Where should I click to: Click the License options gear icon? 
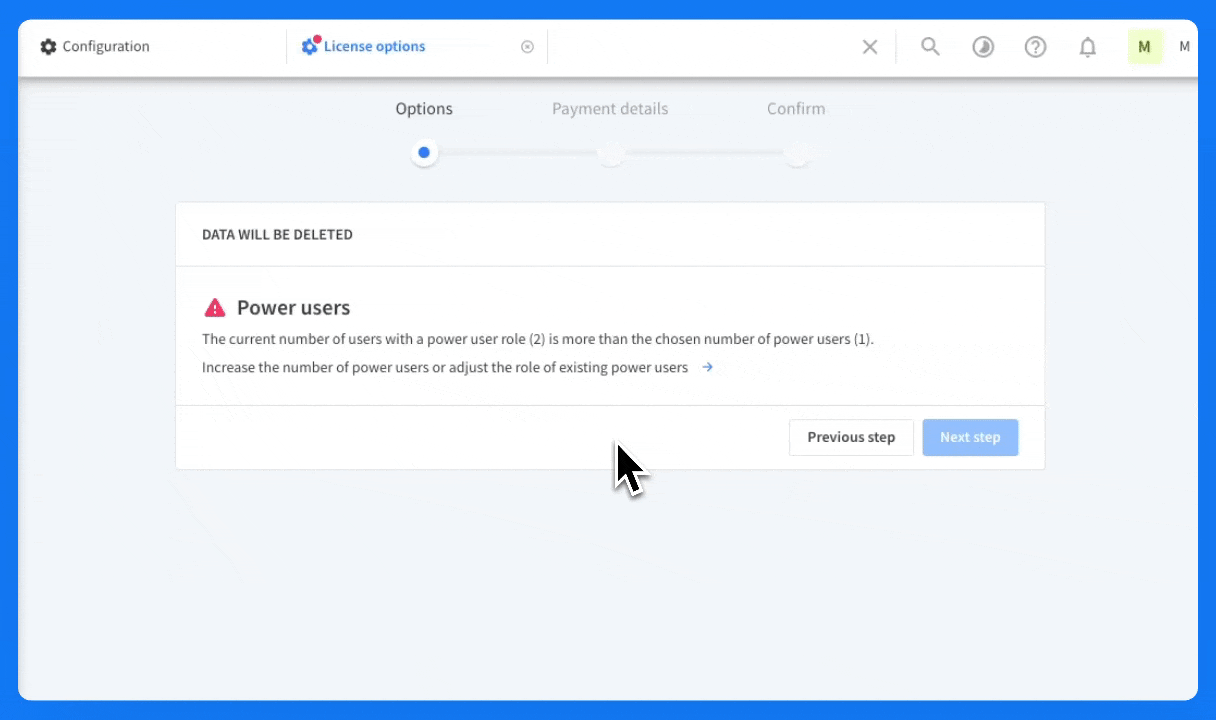[310, 46]
